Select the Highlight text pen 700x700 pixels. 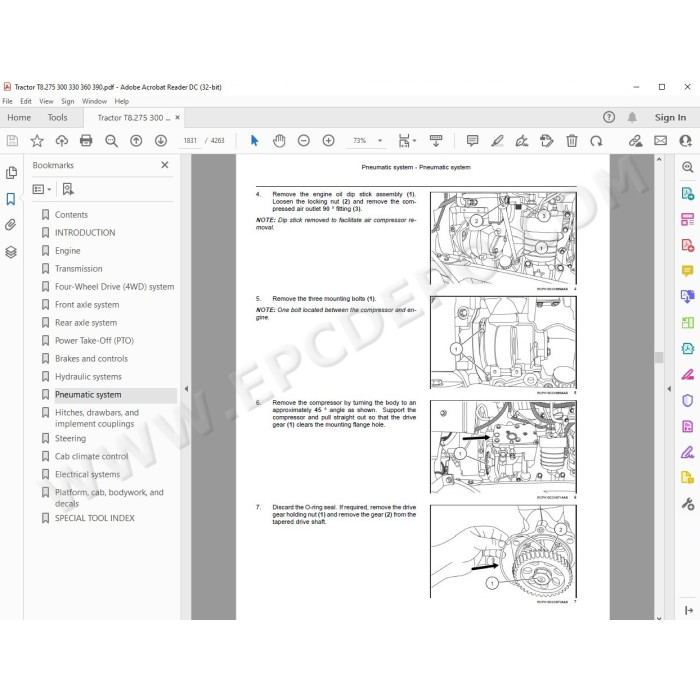click(x=497, y=141)
